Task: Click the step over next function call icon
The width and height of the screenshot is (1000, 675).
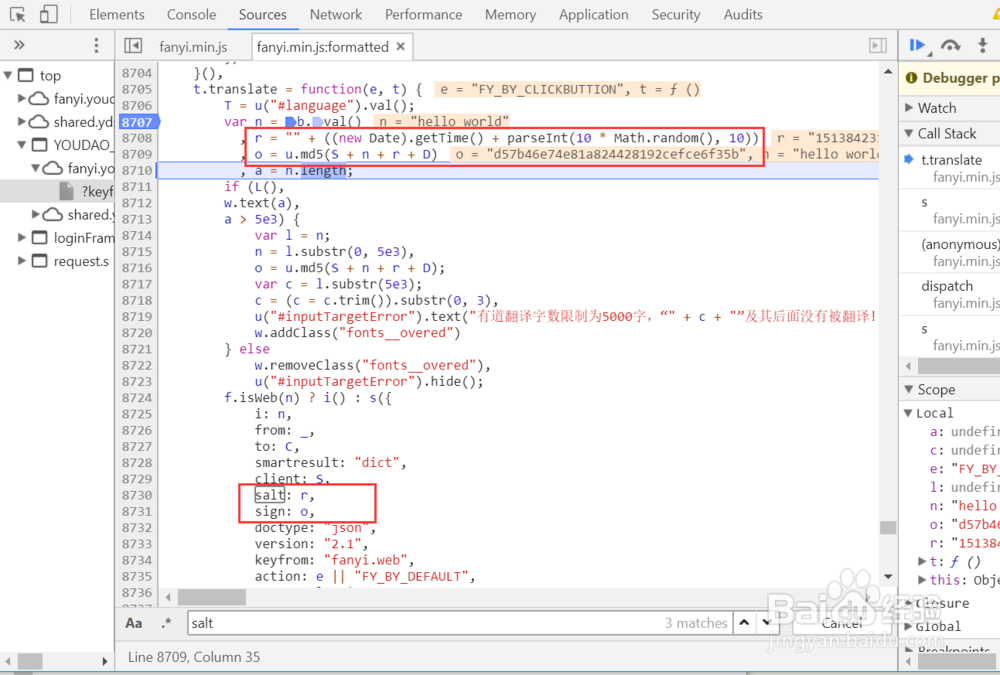Action: click(950, 45)
